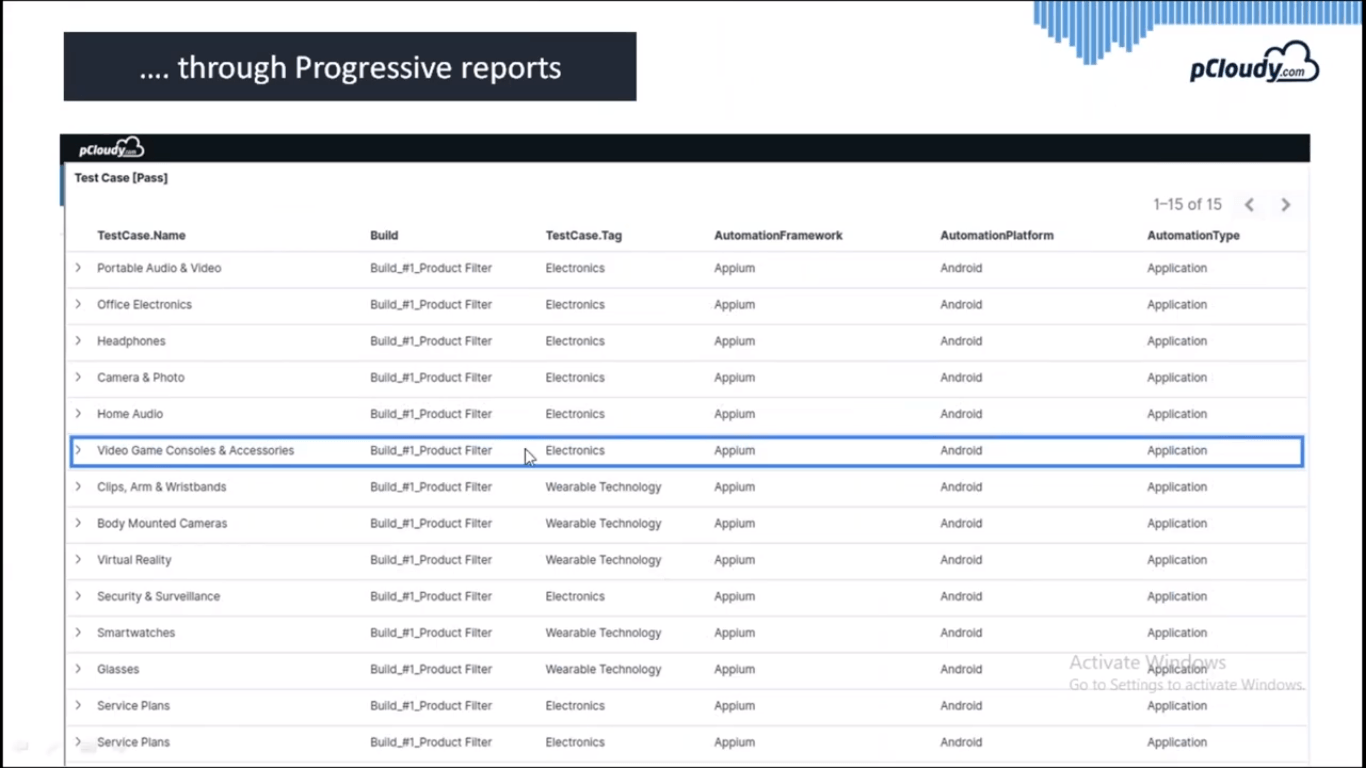Click the '.... through Progressive reports' slide title
1366x768 pixels.
(x=350, y=67)
